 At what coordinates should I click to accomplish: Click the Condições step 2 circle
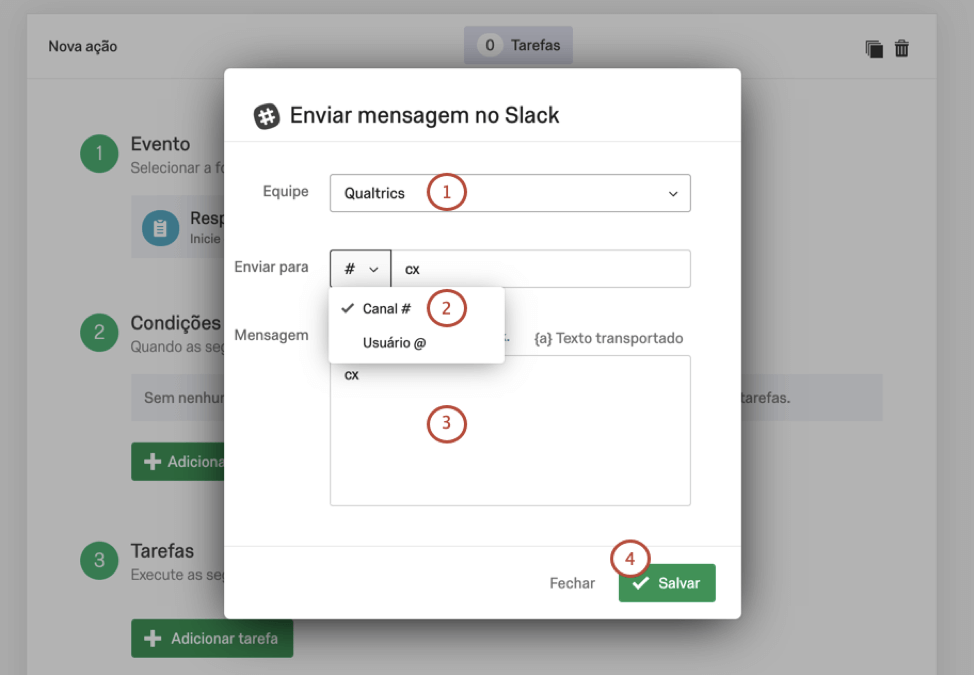tap(99, 333)
